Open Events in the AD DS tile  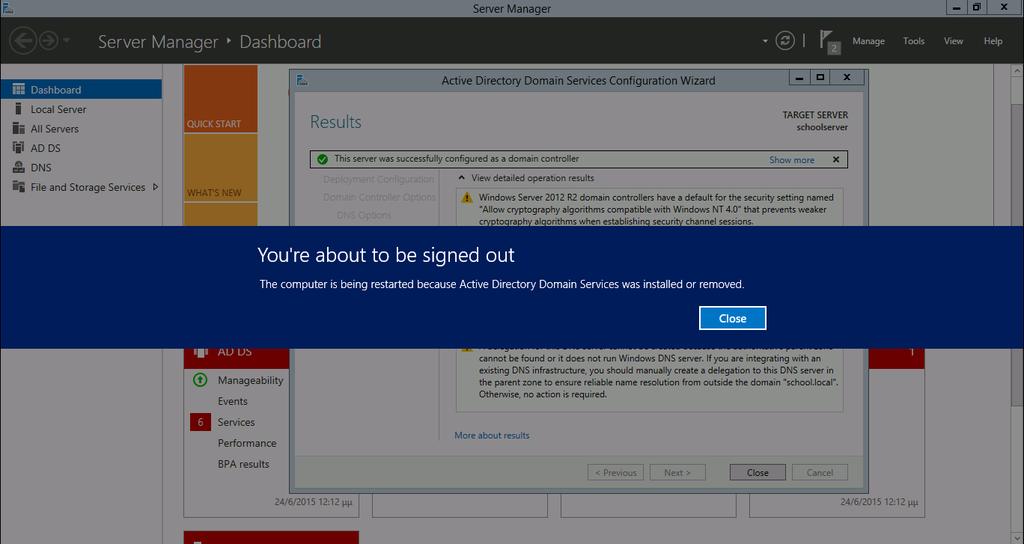232,401
